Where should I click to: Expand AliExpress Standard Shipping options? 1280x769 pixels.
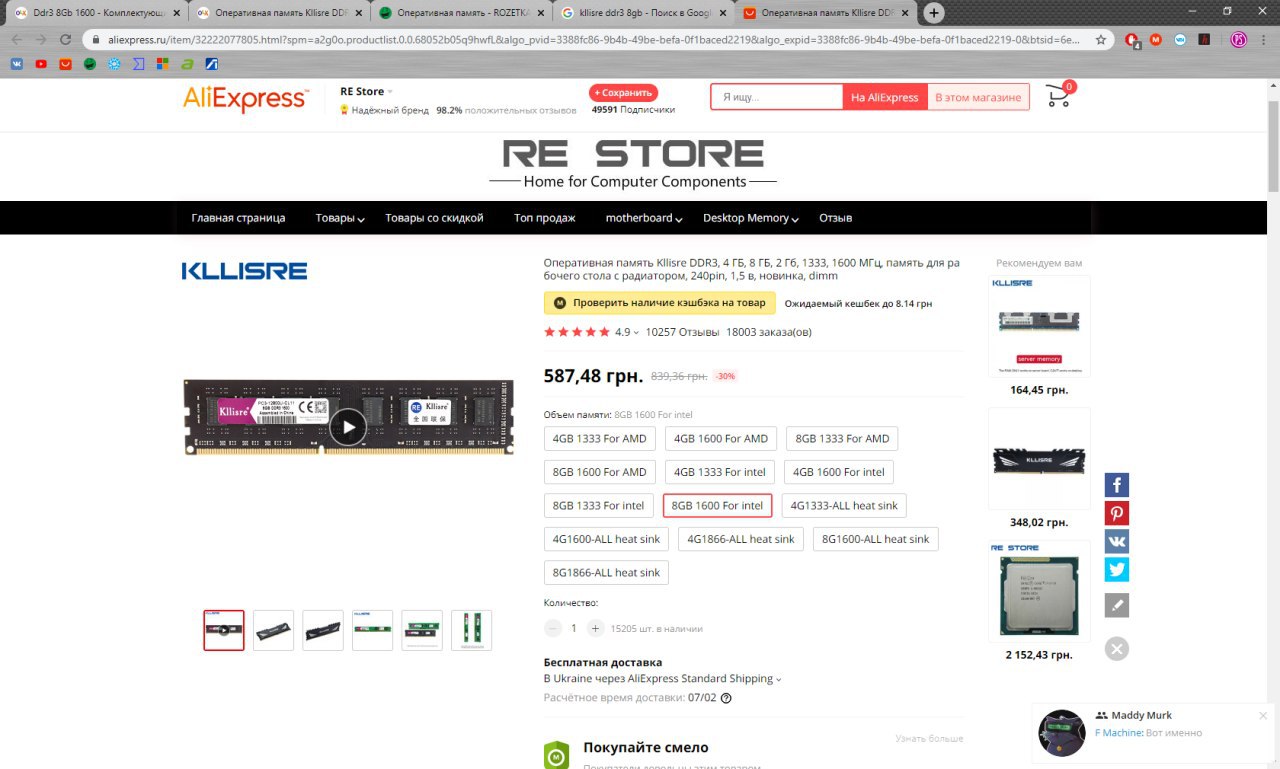pyautogui.click(x=778, y=679)
